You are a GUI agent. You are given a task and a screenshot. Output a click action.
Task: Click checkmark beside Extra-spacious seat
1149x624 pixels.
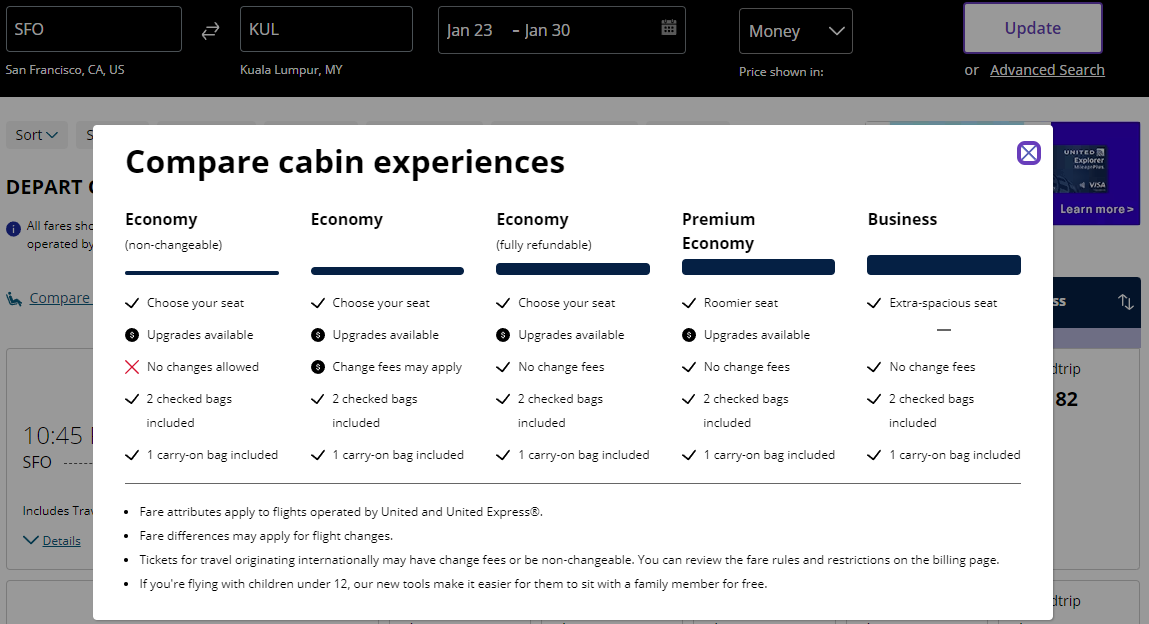(x=875, y=303)
